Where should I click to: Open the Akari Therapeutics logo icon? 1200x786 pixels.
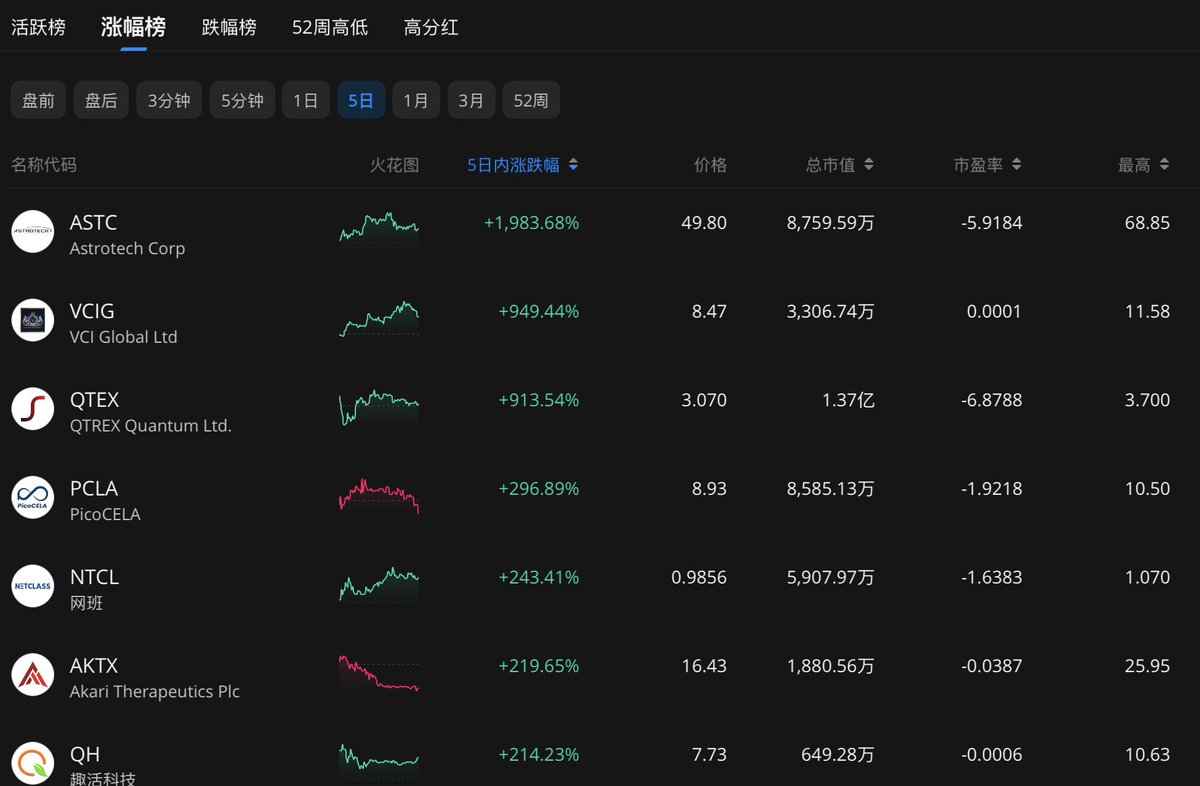(32, 674)
